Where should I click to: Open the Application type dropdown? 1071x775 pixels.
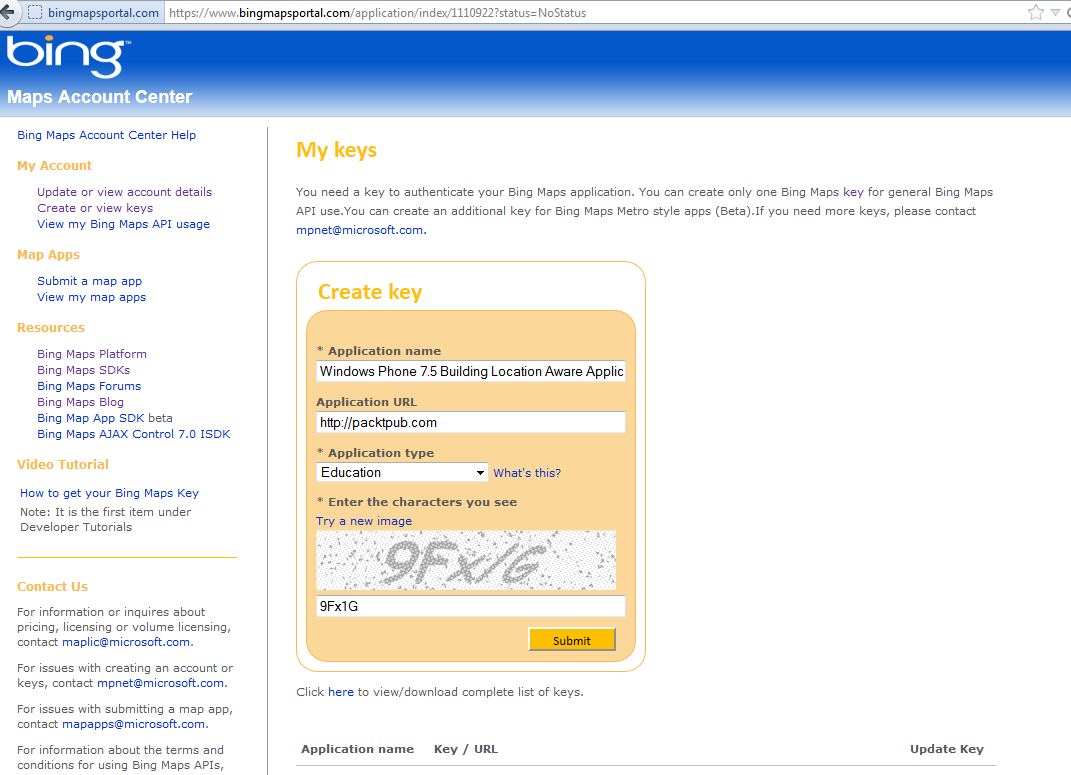coord(402,473)
